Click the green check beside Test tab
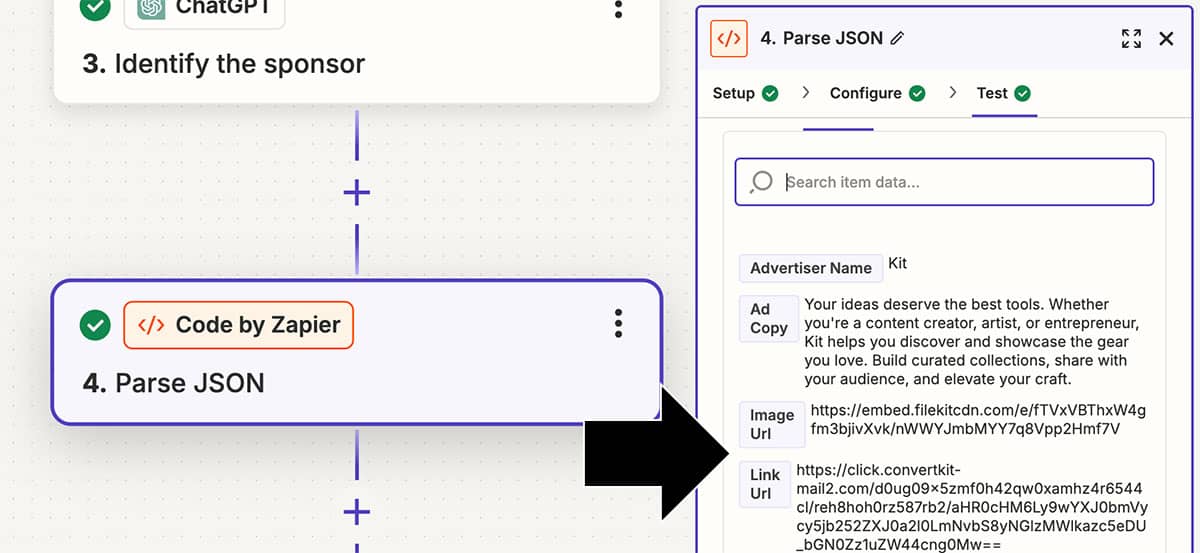This screenshot has height=553, width=1200. [x=1022, y=93]
